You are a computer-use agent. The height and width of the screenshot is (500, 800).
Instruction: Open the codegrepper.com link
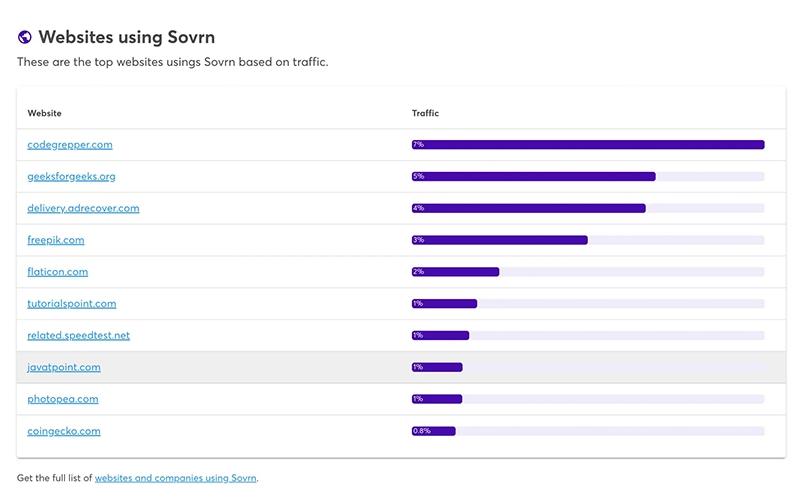tap(70, 144)
